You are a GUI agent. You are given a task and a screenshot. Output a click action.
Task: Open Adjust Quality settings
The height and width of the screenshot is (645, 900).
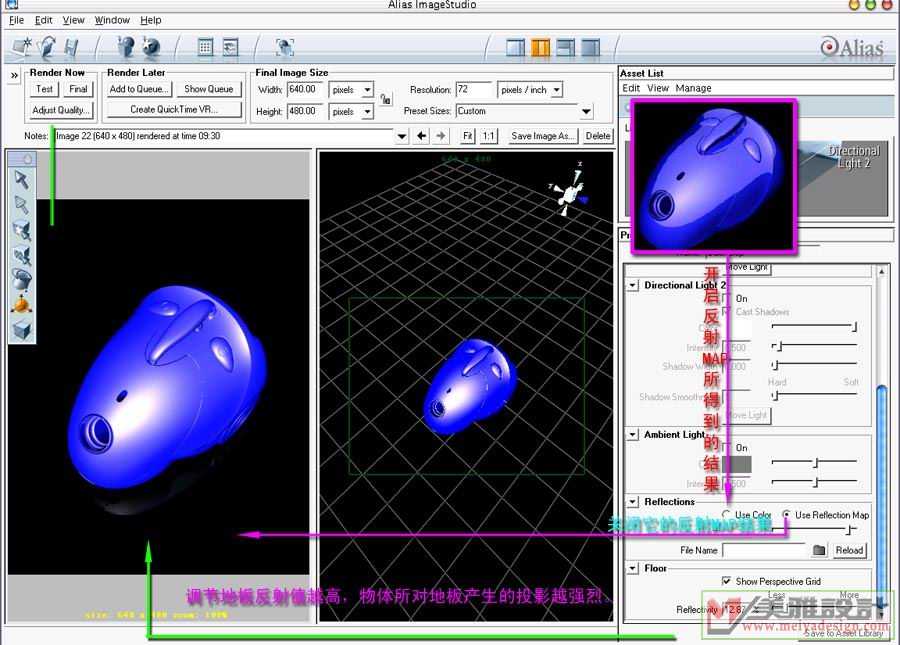[x=61, y=110]
